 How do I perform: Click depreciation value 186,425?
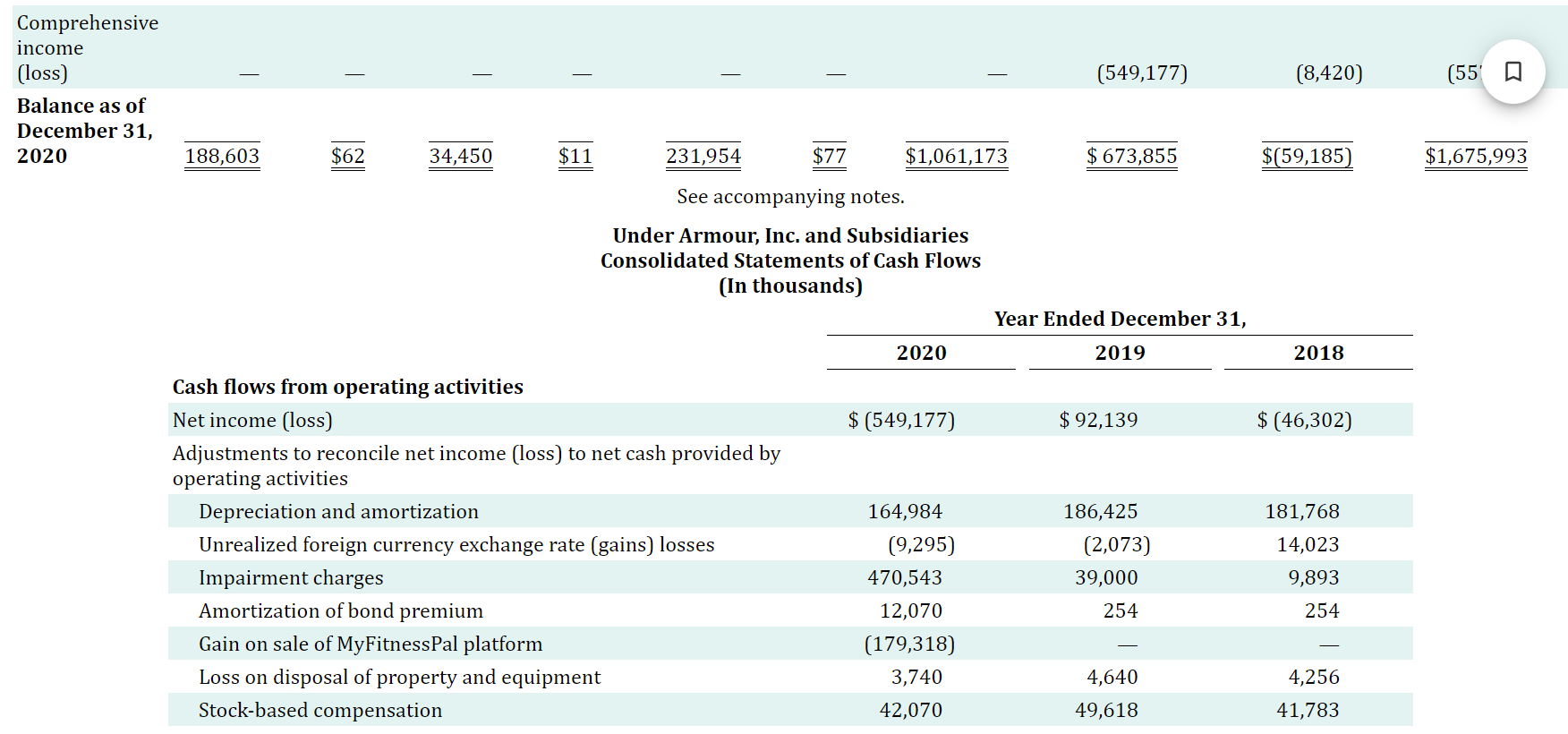click(x=1100, y=511)
